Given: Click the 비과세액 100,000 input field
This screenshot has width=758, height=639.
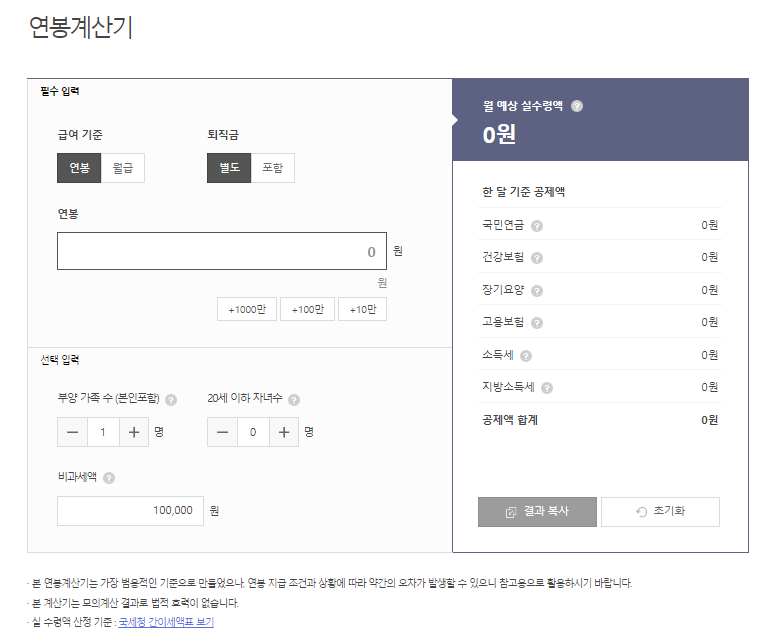Looking at the screenshot, I should coord(131,511).
